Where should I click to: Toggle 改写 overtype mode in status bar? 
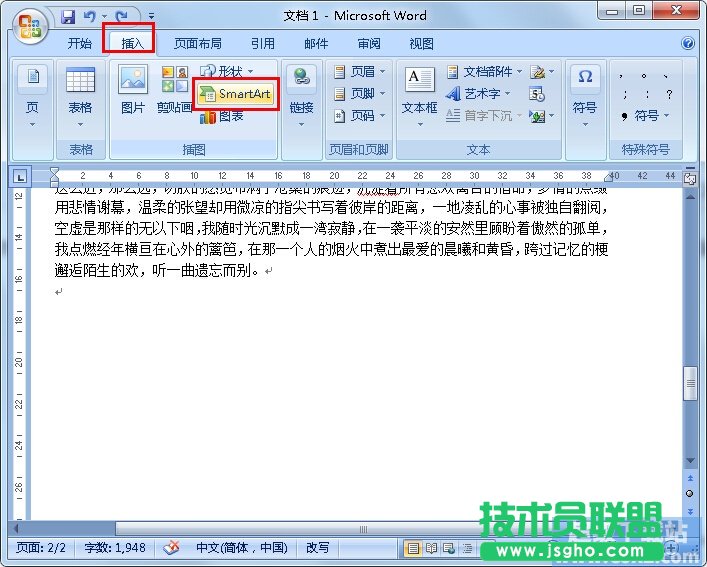(317, 548)
